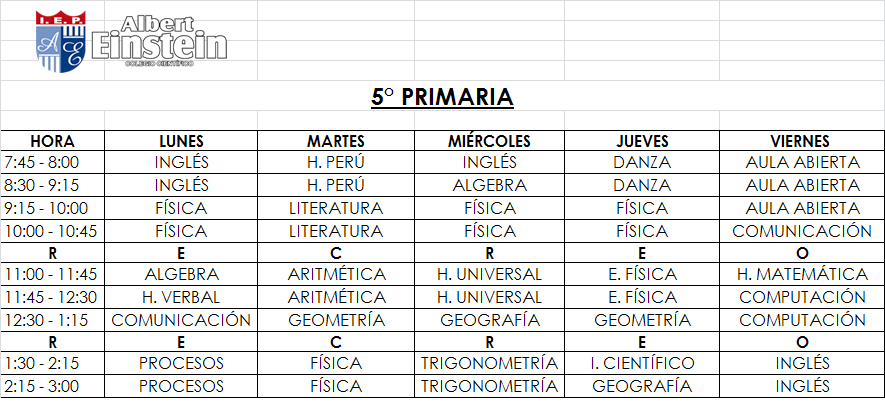Select Friday's COMUNICACIÓN cell
885x407 pixels.
(x=801, y=230)
